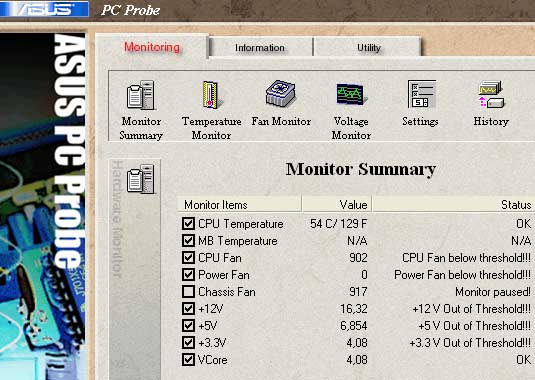Click the Hardware Monitor sidebar computer icon

click(141, 179)
